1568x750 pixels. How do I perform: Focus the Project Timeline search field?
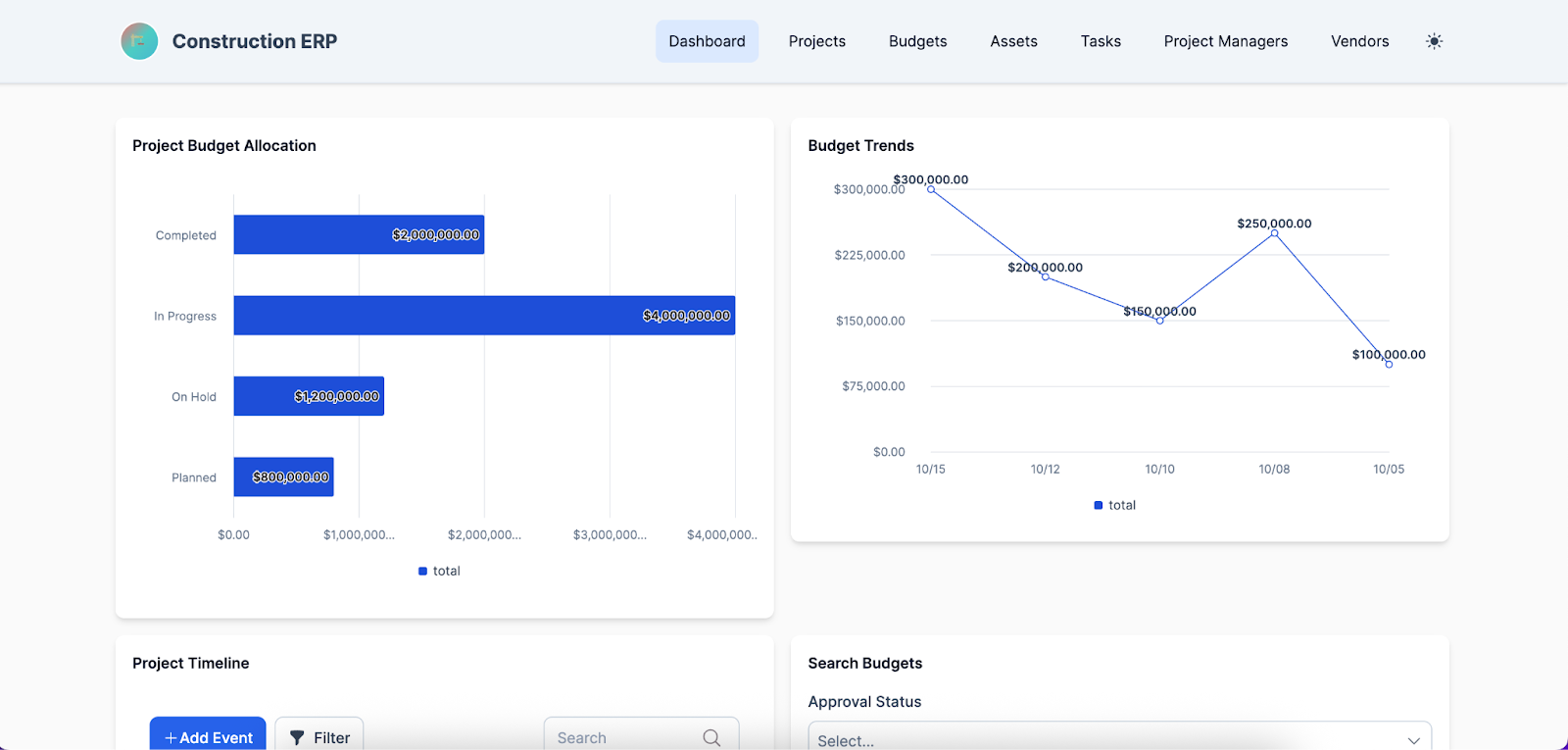(622, 737)
